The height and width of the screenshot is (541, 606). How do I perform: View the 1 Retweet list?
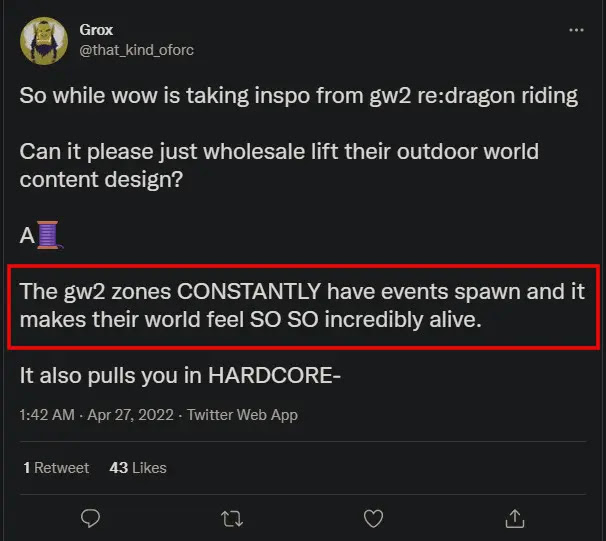(56, 468)
